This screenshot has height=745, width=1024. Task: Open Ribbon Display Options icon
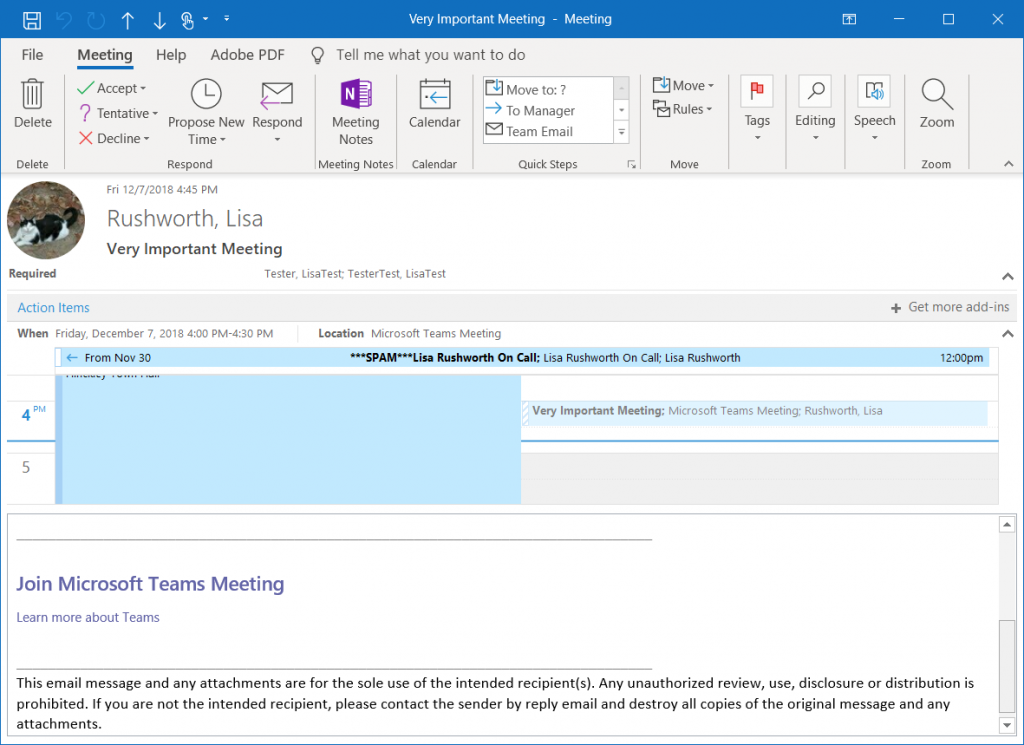click(x=849, y=20)
